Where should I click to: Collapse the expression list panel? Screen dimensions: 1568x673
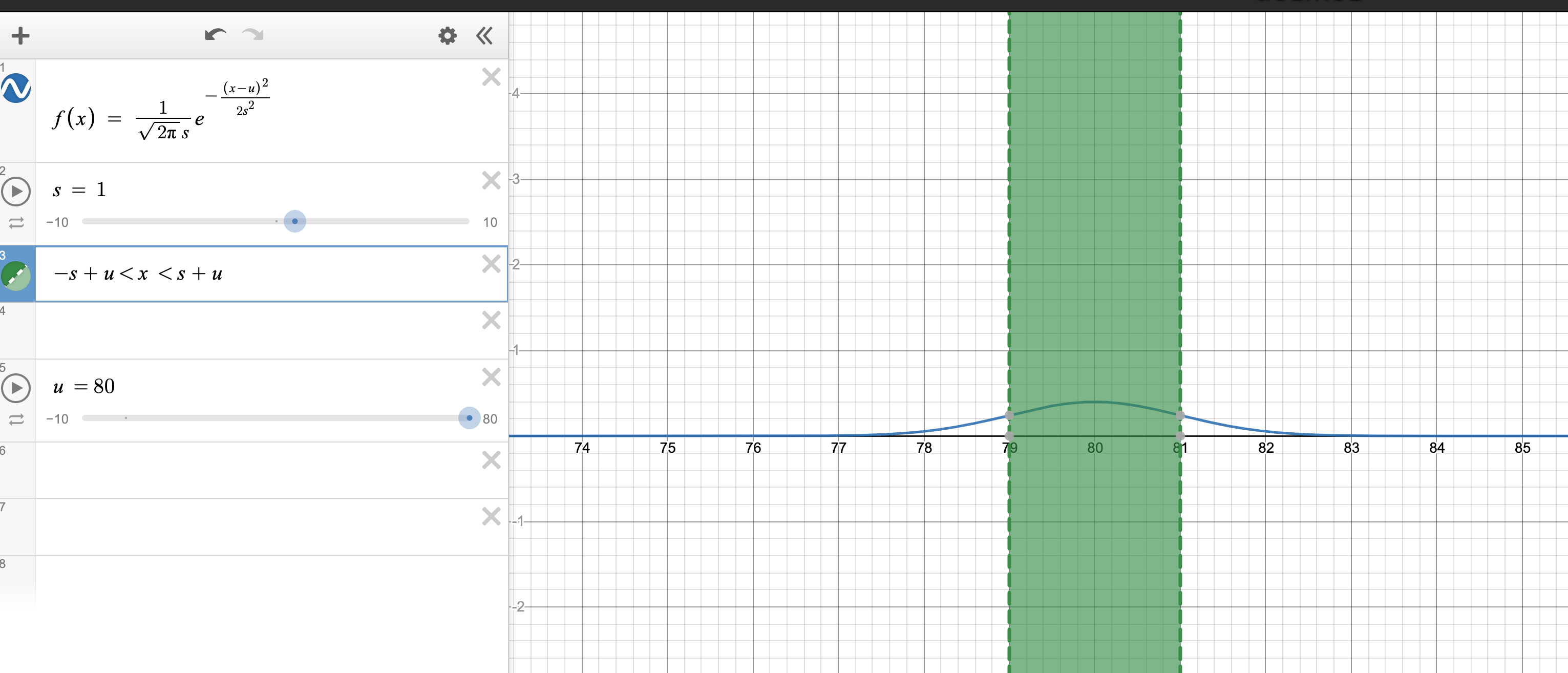484,35
